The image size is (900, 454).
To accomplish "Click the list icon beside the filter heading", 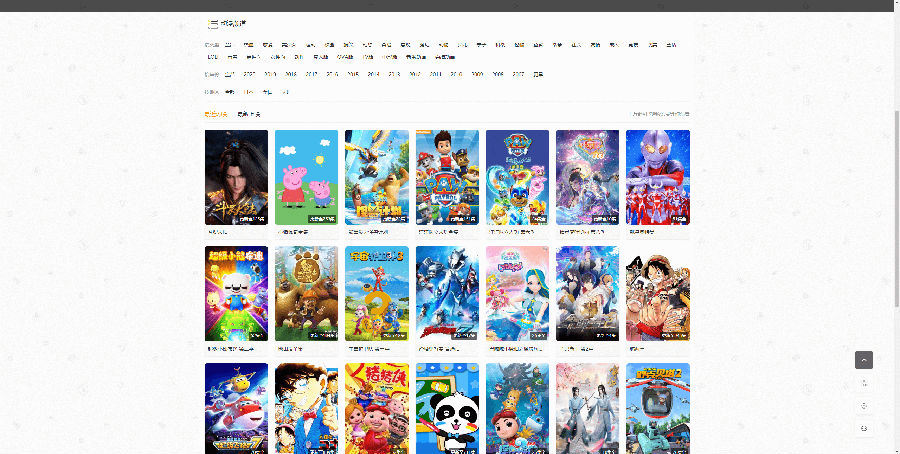I will [212, 24].
